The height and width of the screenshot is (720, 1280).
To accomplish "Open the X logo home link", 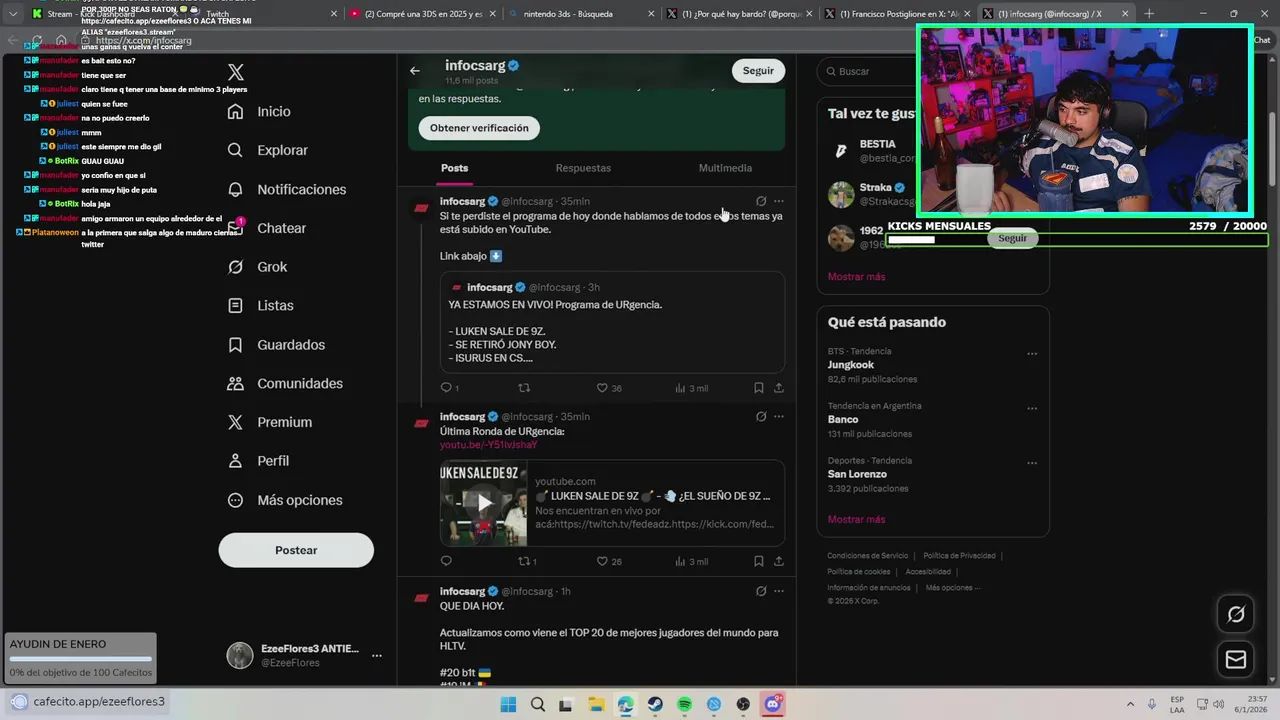I will [236, 72].
